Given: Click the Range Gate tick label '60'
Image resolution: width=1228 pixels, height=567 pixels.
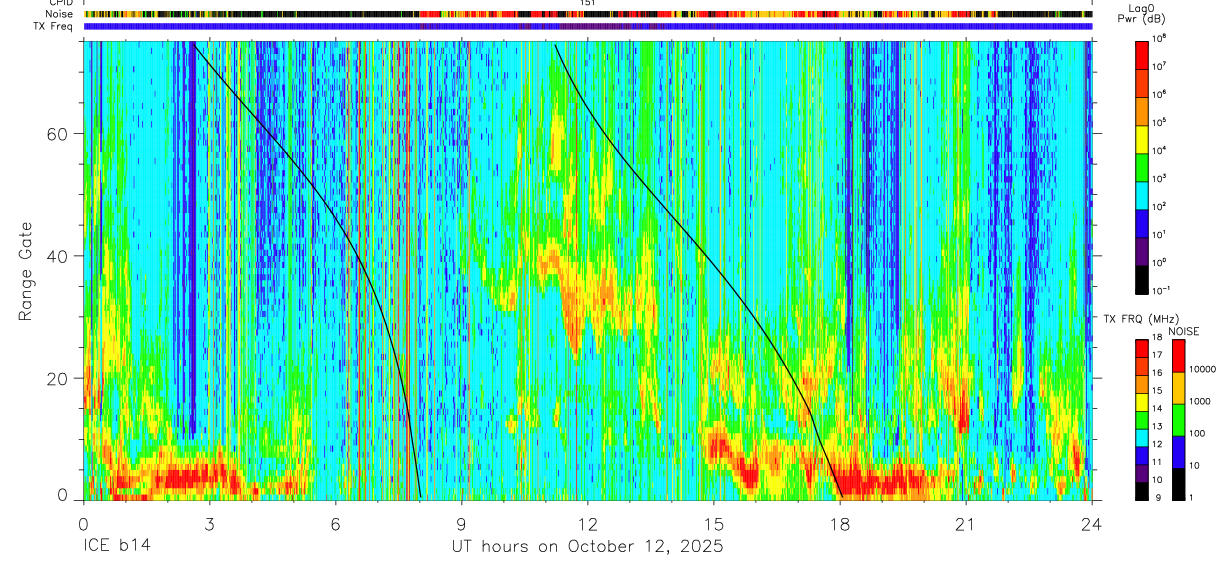Looking at the screenshot, I should [59, 133].
